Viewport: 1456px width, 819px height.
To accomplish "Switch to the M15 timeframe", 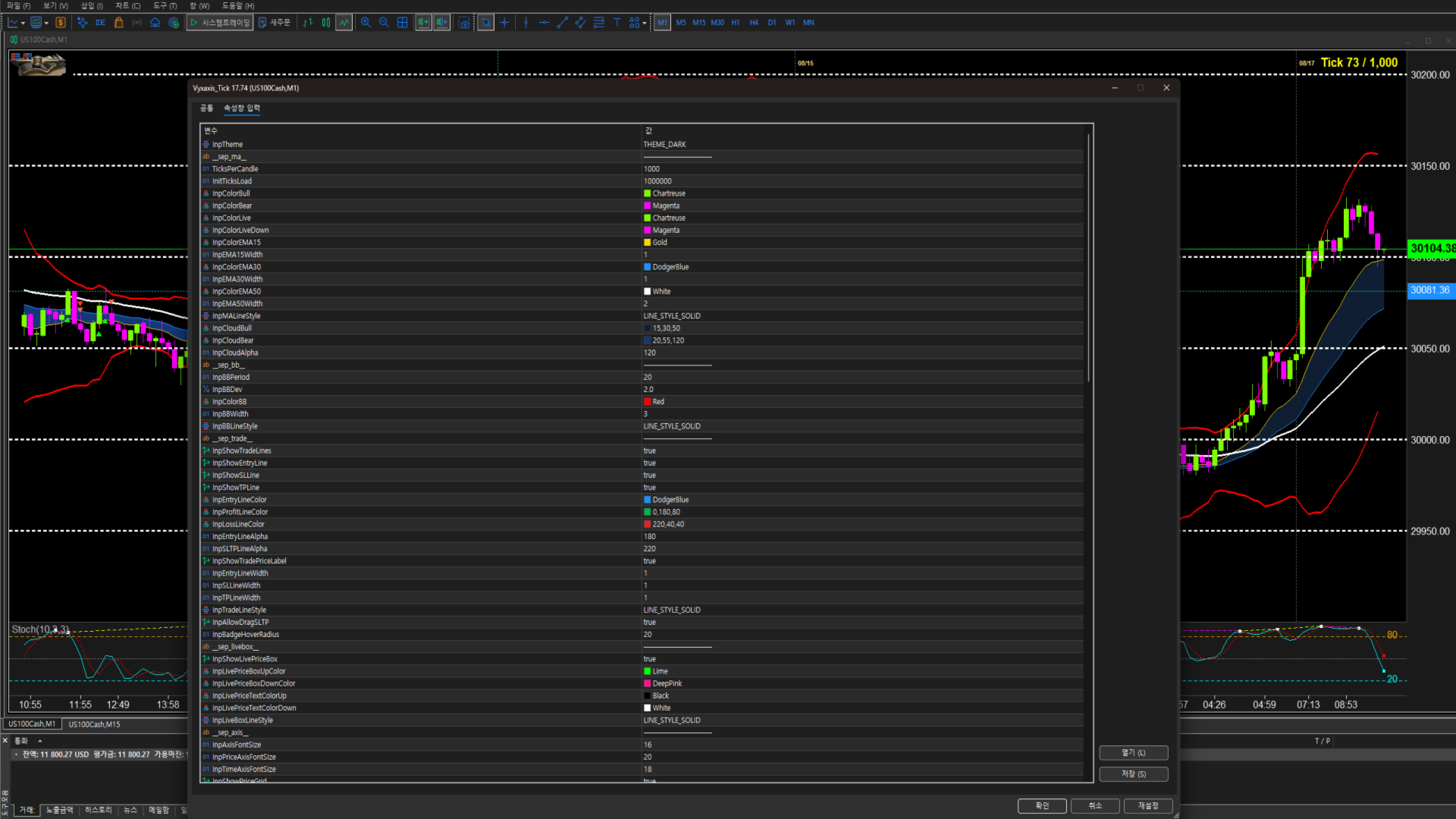I will coord(698,23).
